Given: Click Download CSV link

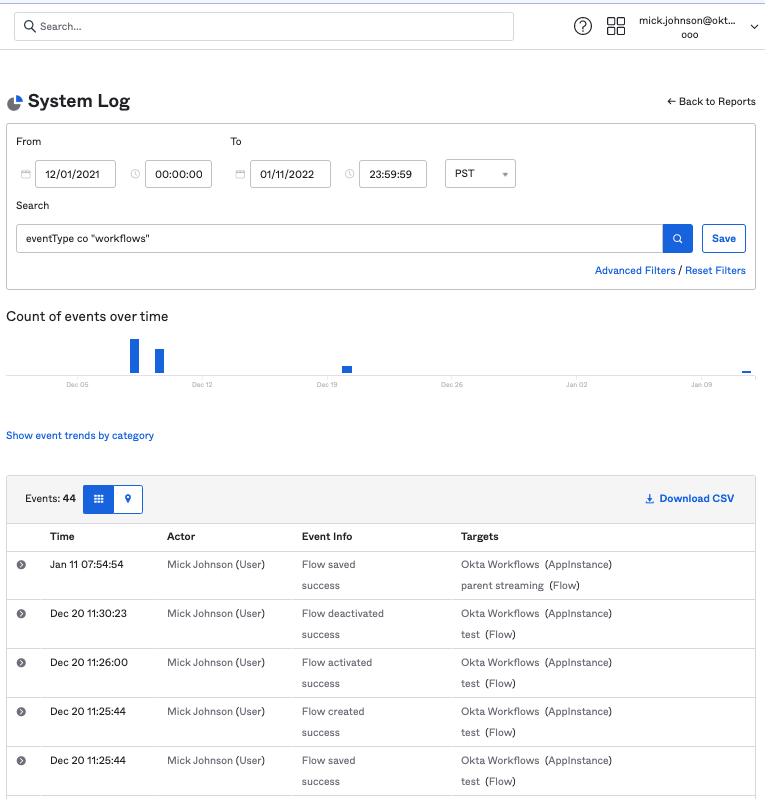Looking at the screenshot, I should [x=689, y=498].
